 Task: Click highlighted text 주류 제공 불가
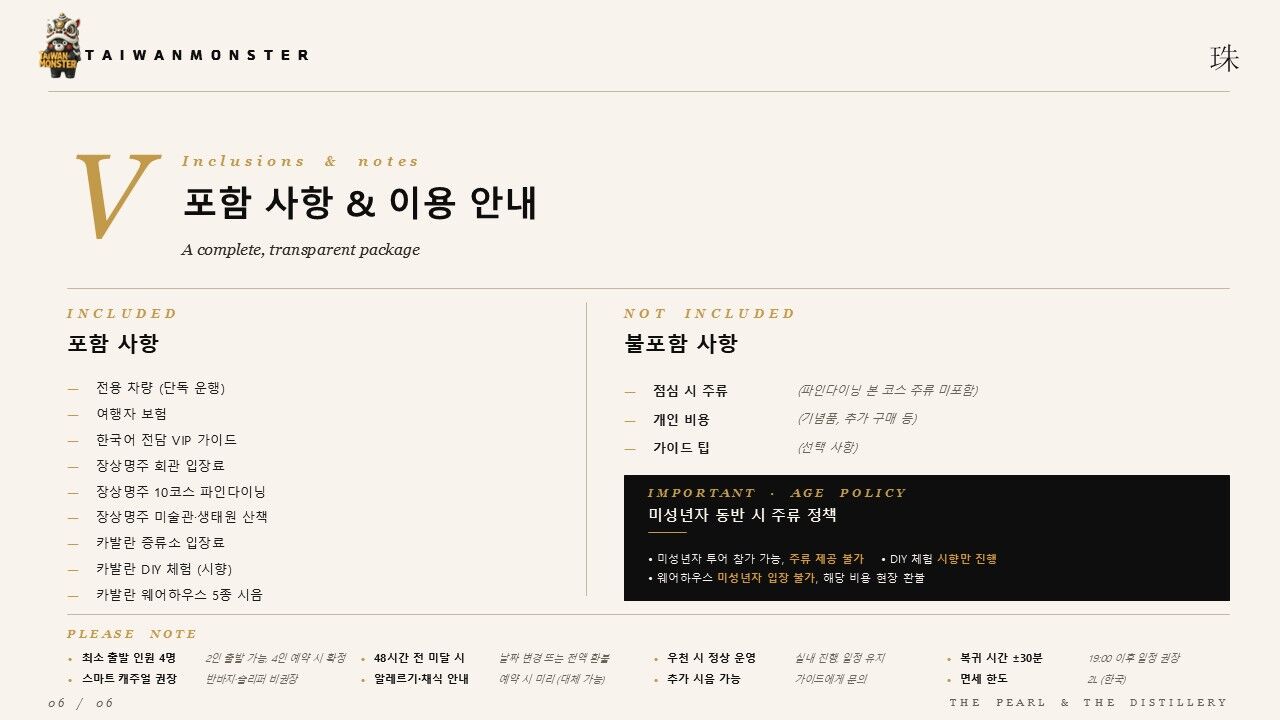(826, 559)
